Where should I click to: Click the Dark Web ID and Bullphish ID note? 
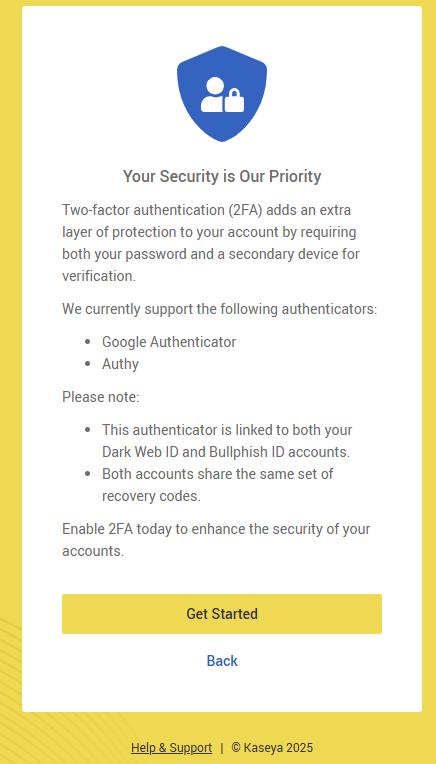(226, 441)
